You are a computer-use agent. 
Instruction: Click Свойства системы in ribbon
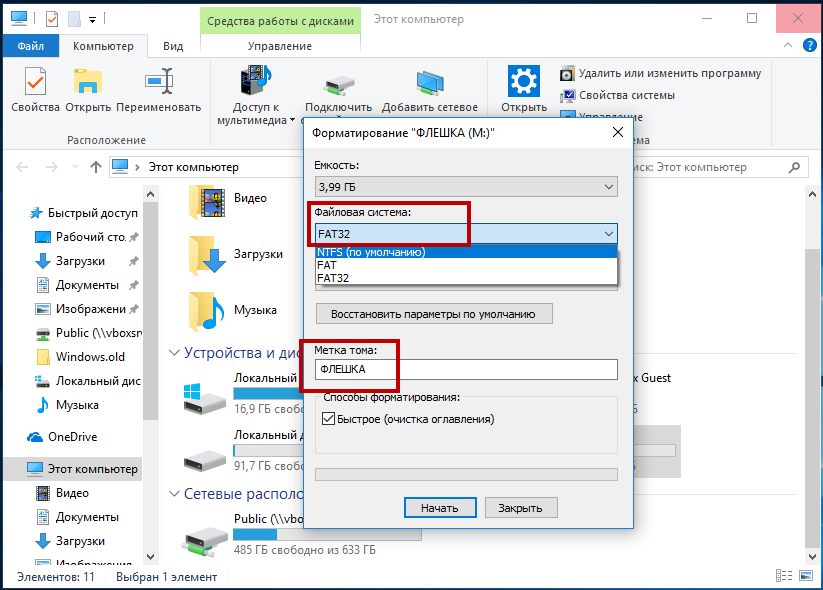617,96
